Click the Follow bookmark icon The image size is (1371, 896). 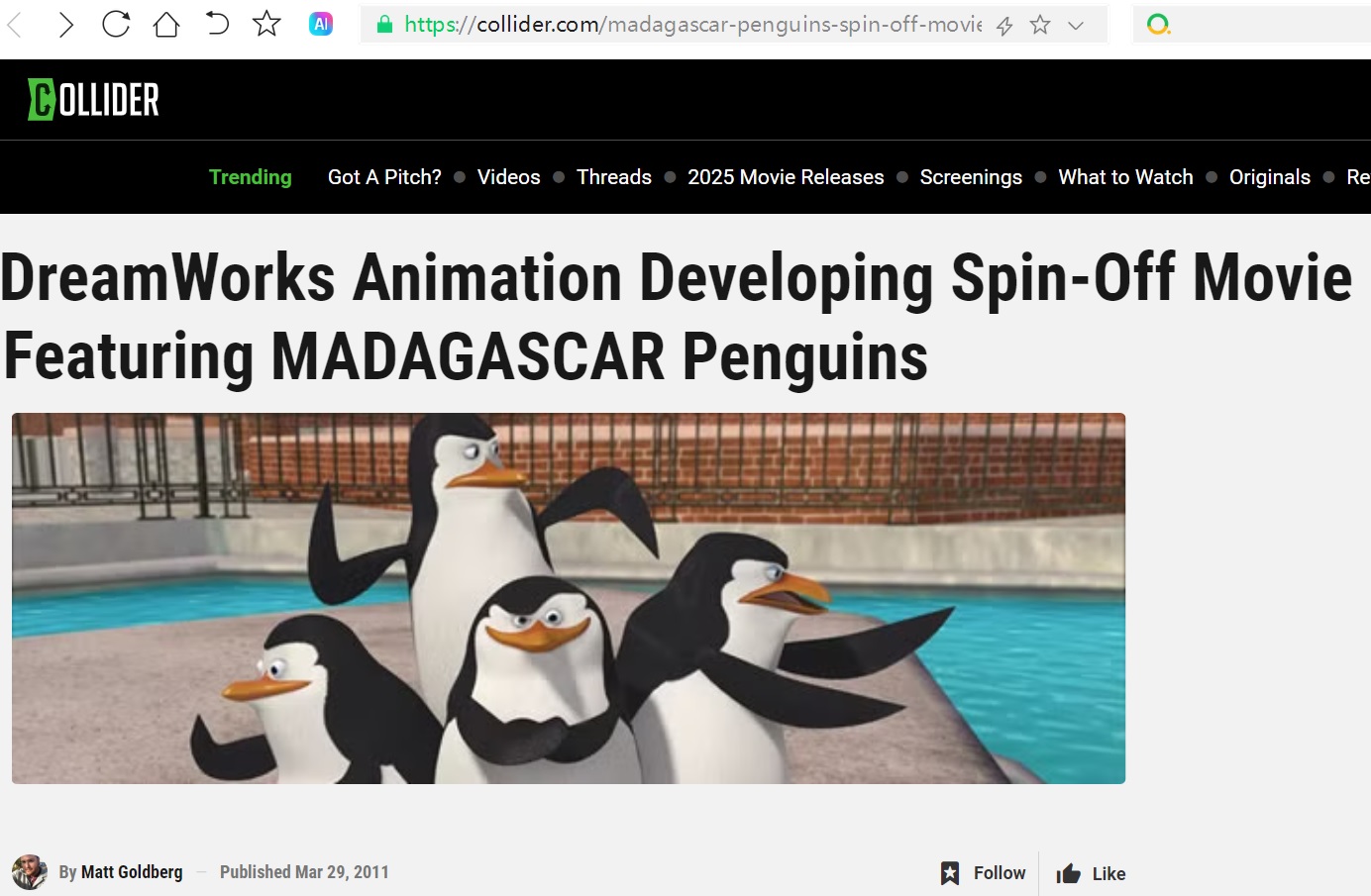[950, 873]
